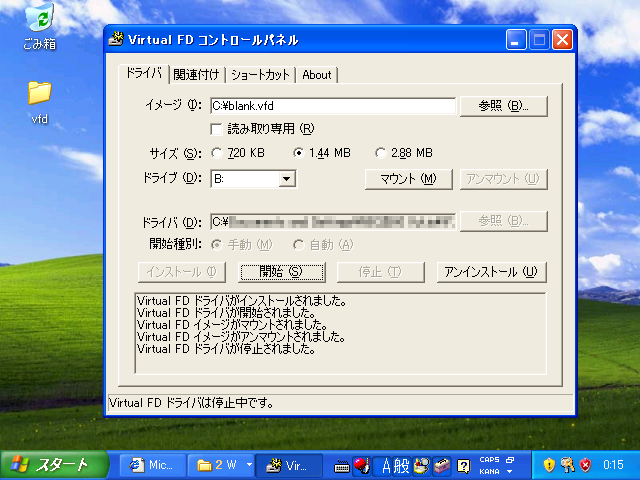Click the yellow security shield tray icon
Viewport: 640px width, 480px height.
pos(549,465)
